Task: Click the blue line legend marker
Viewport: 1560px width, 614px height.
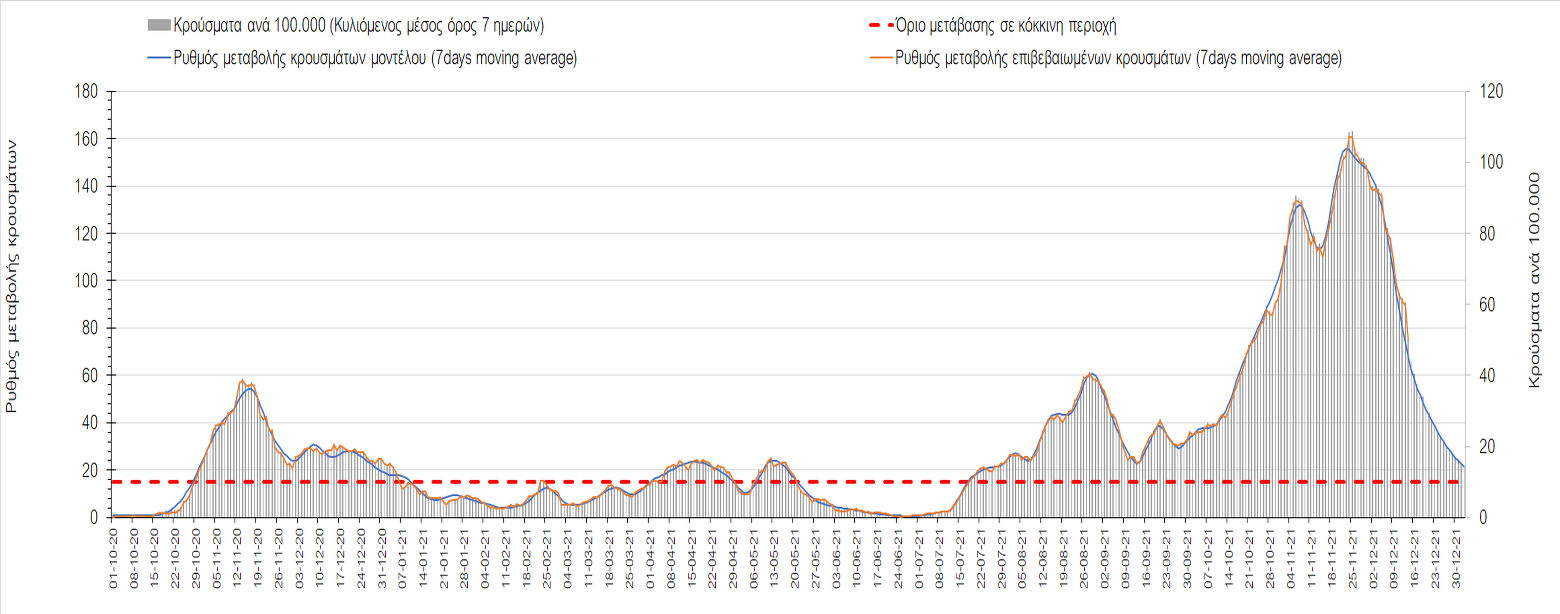Action: coord(159,59)
